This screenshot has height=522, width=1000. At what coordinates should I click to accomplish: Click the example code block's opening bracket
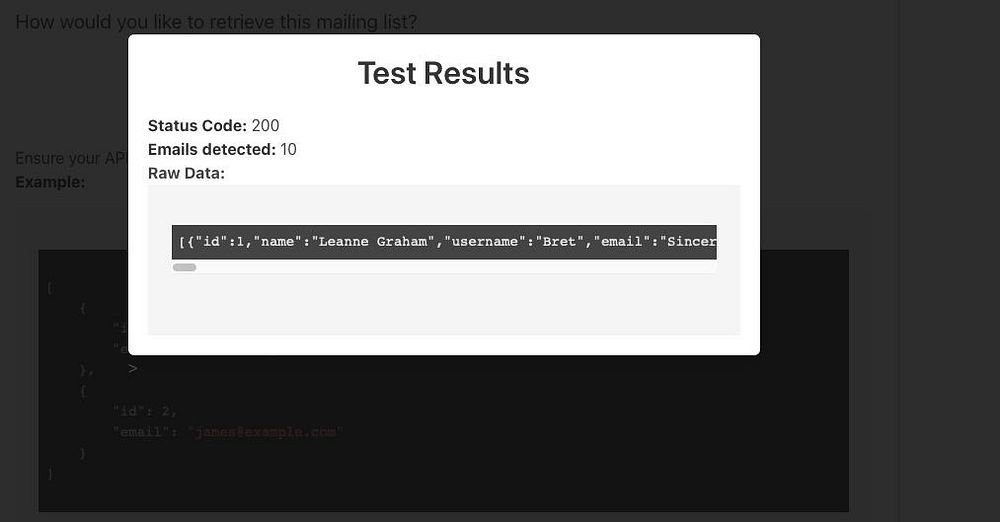(49, 288)
